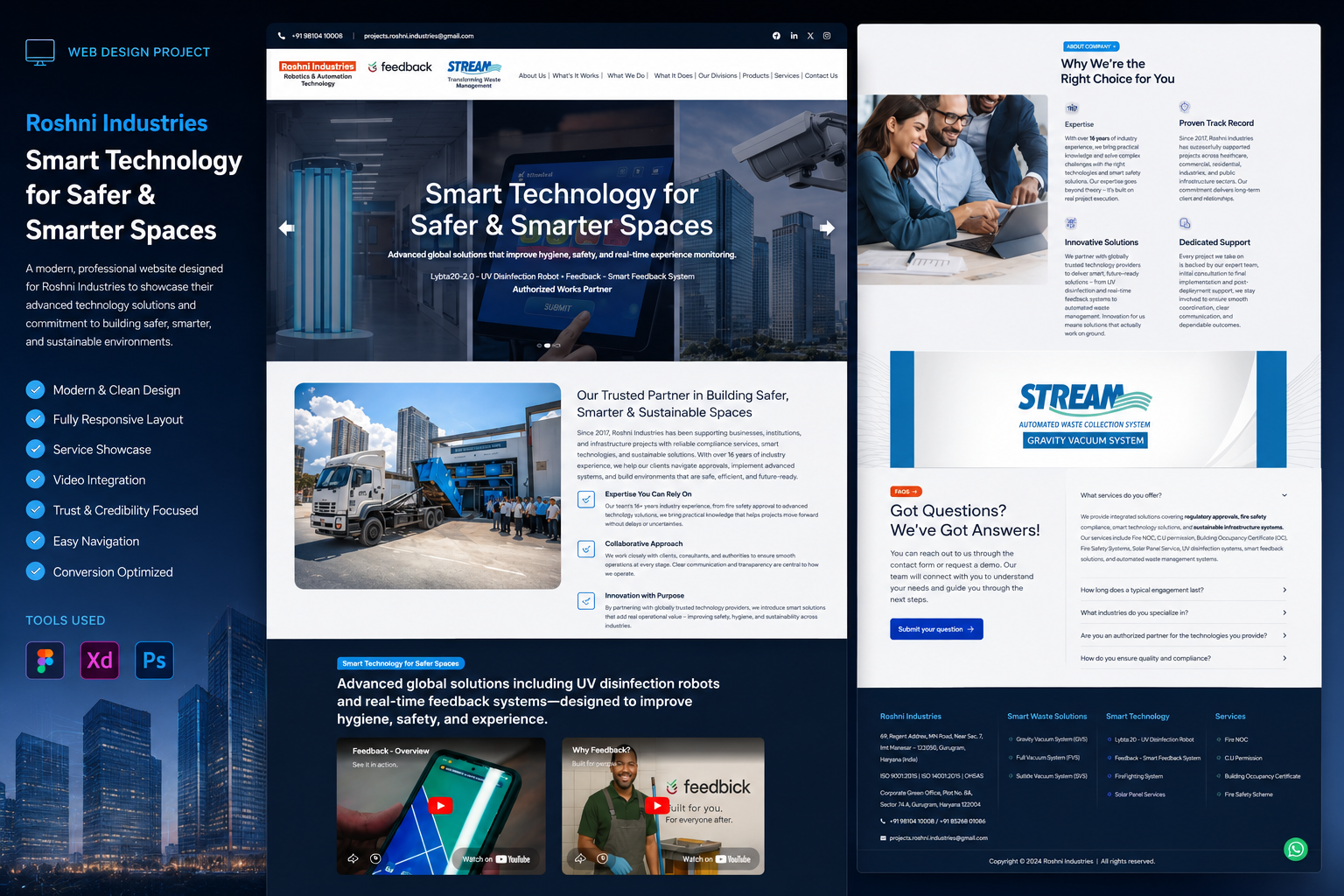This screenshot has width=1344, height=896.
Task: Expand 'How do you ensure quality and compliance?'
Action: [1183, 658]
